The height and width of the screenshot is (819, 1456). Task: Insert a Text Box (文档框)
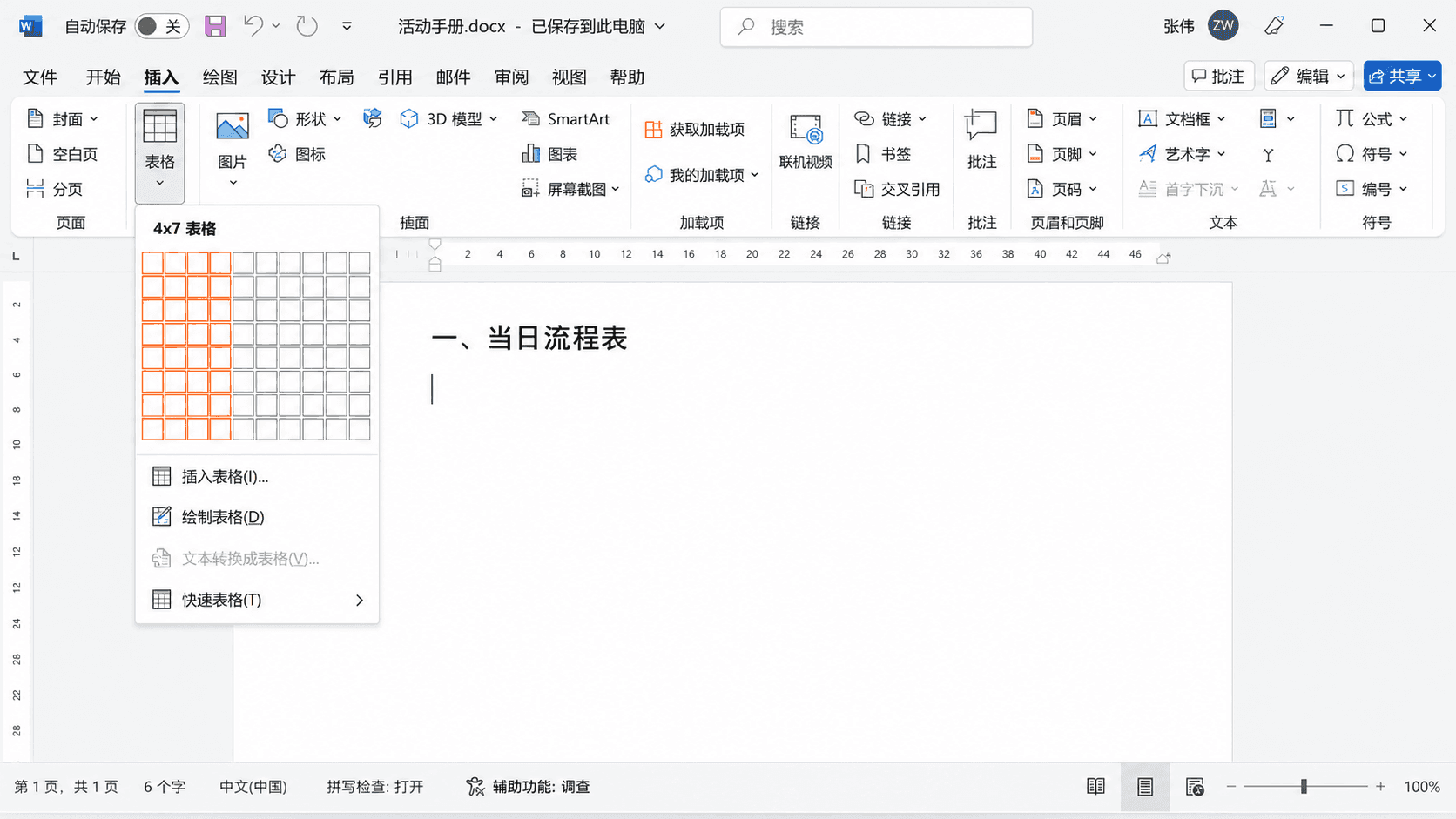pyautogui.click(x=1183, y=119)
